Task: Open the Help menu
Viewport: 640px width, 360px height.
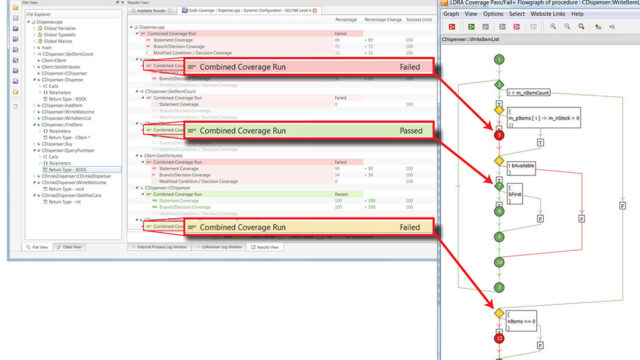Action: click(x=577, y=14)
